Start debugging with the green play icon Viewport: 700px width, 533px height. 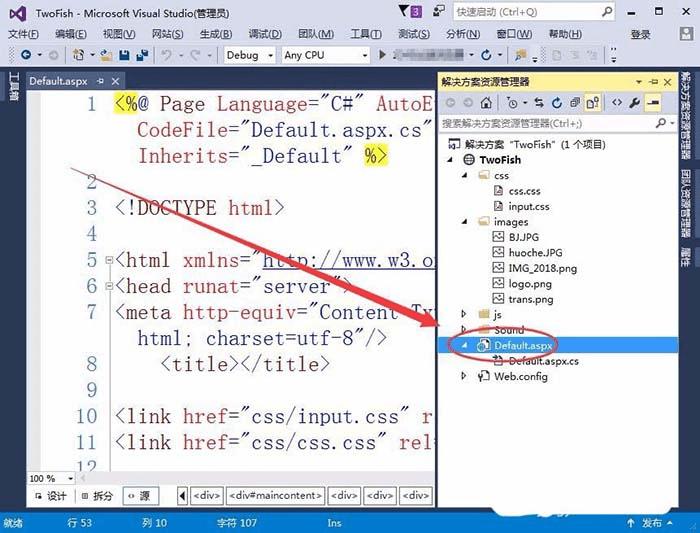[382, 55]
